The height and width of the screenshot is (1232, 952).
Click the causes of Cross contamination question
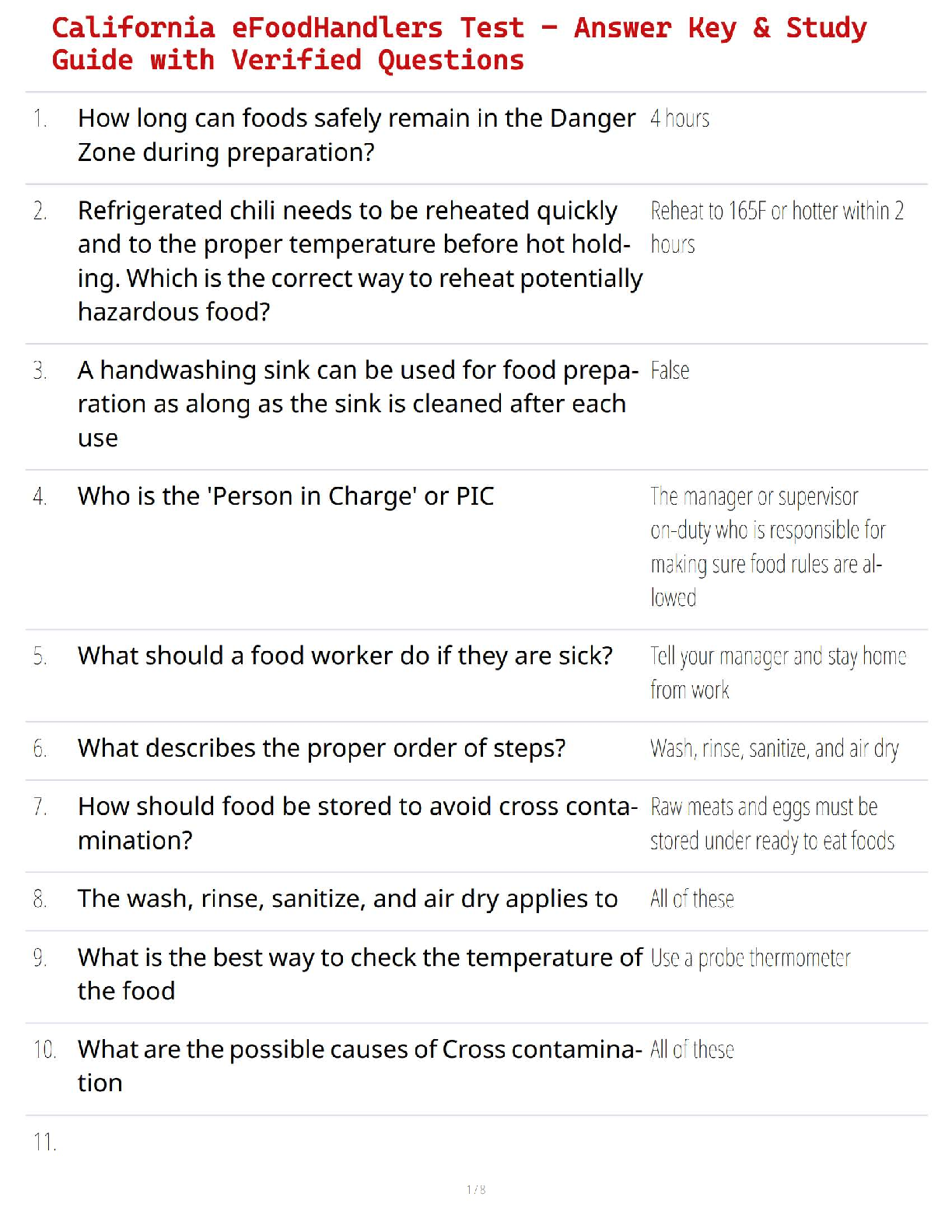(x=359, y=1066)
